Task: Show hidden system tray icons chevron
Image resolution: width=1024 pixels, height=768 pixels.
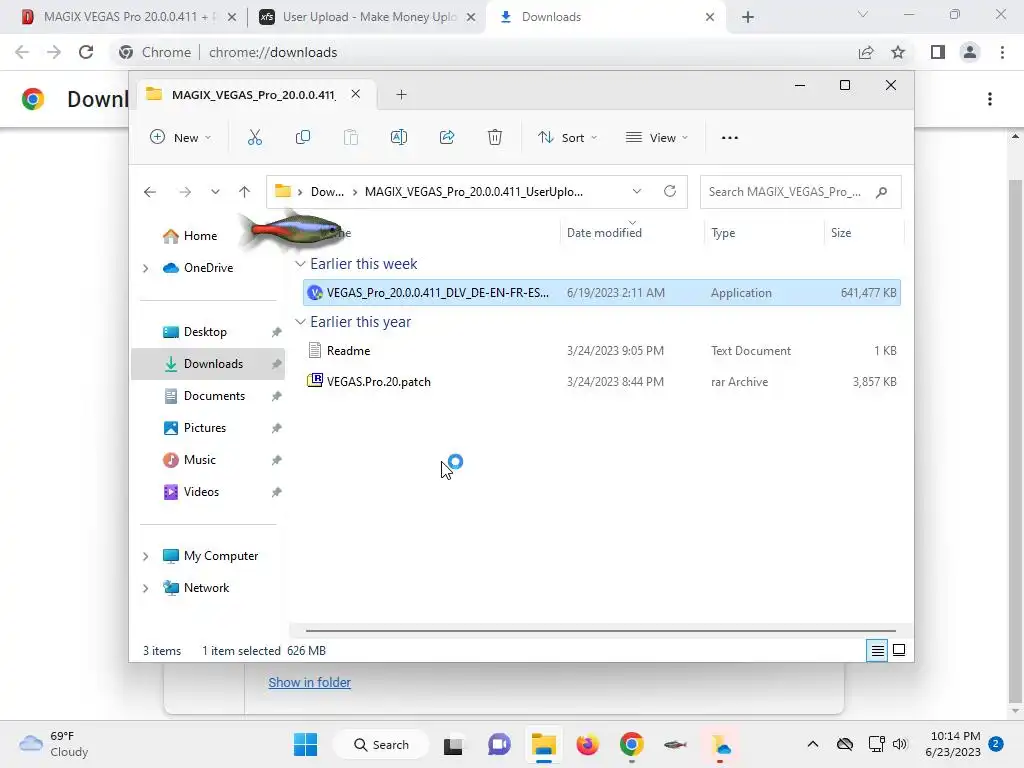Action: click(x=812, y=744)
